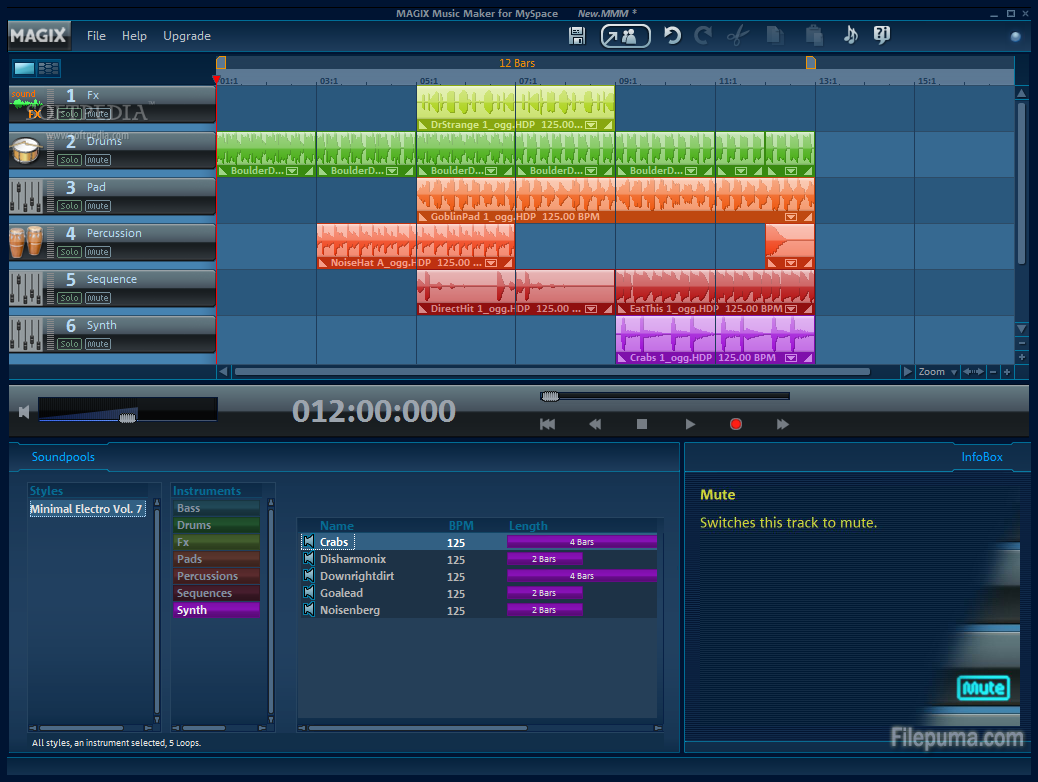Open context help with the question mark icon
This screenshot has width=1038, height=782.
[x=880, y=35]
